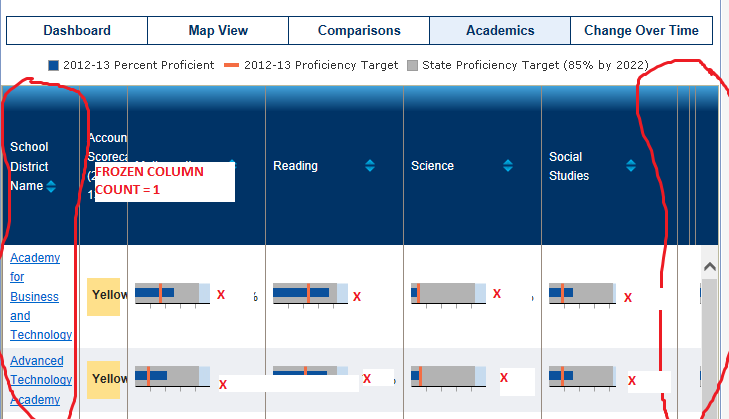The width and height of the screenshot is (729, 419).
Task: Open the Change Over Time tab
Action: click(641, 31)
